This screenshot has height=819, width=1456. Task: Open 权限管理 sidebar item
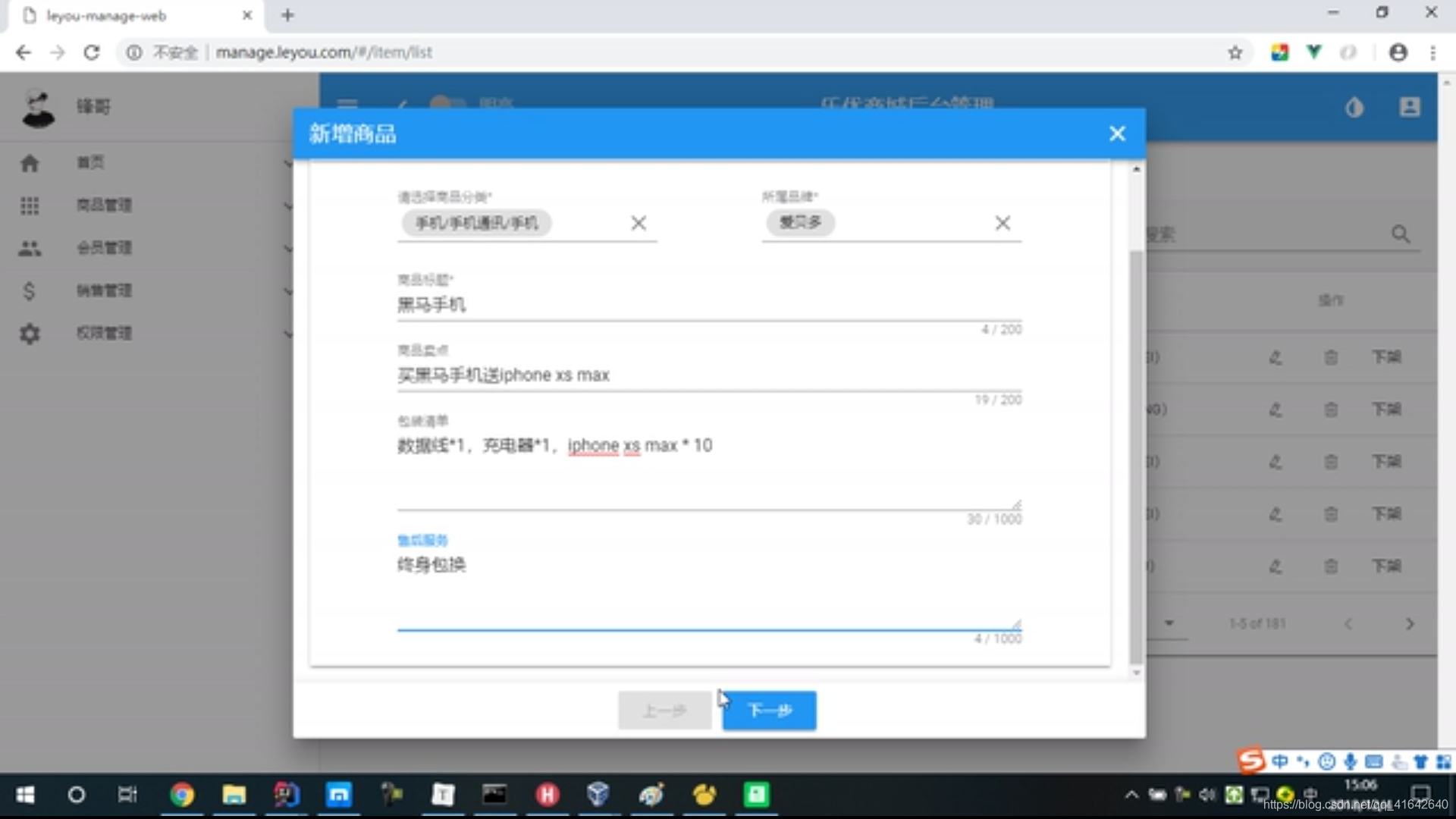[x=105, y=333]
